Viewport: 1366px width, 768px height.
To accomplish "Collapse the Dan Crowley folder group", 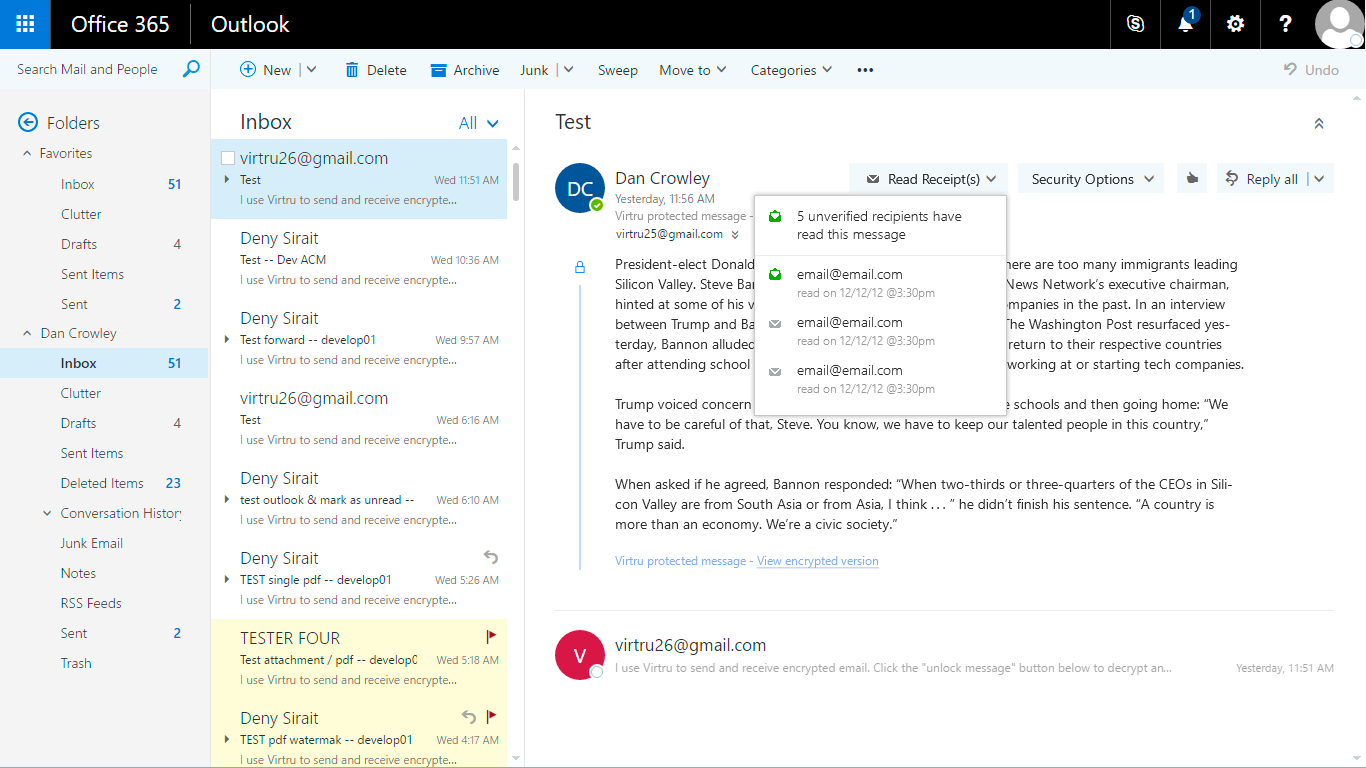I will (27, 333).
